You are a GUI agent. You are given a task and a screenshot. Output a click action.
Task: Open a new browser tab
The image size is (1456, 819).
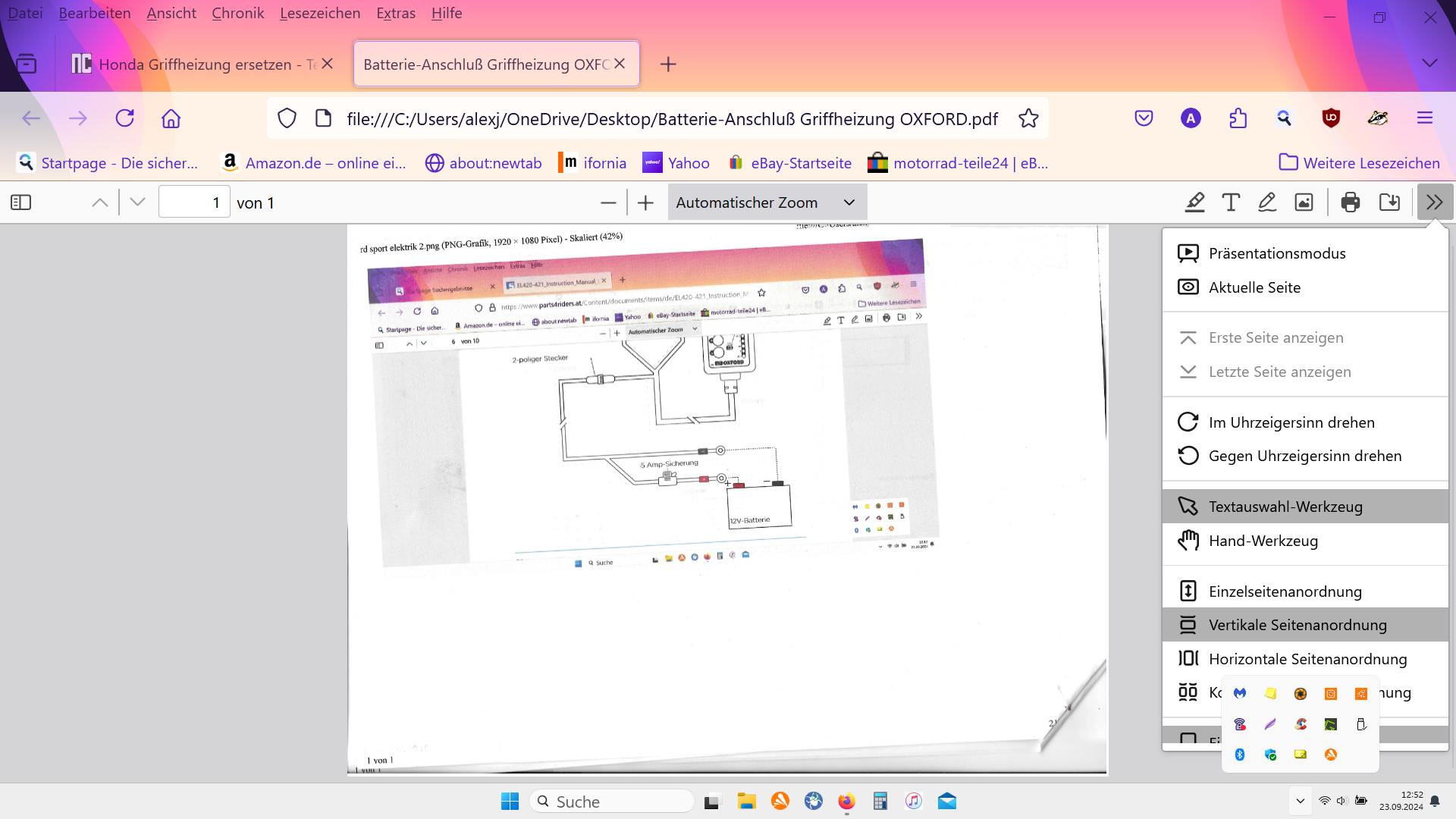coord(668,64)
